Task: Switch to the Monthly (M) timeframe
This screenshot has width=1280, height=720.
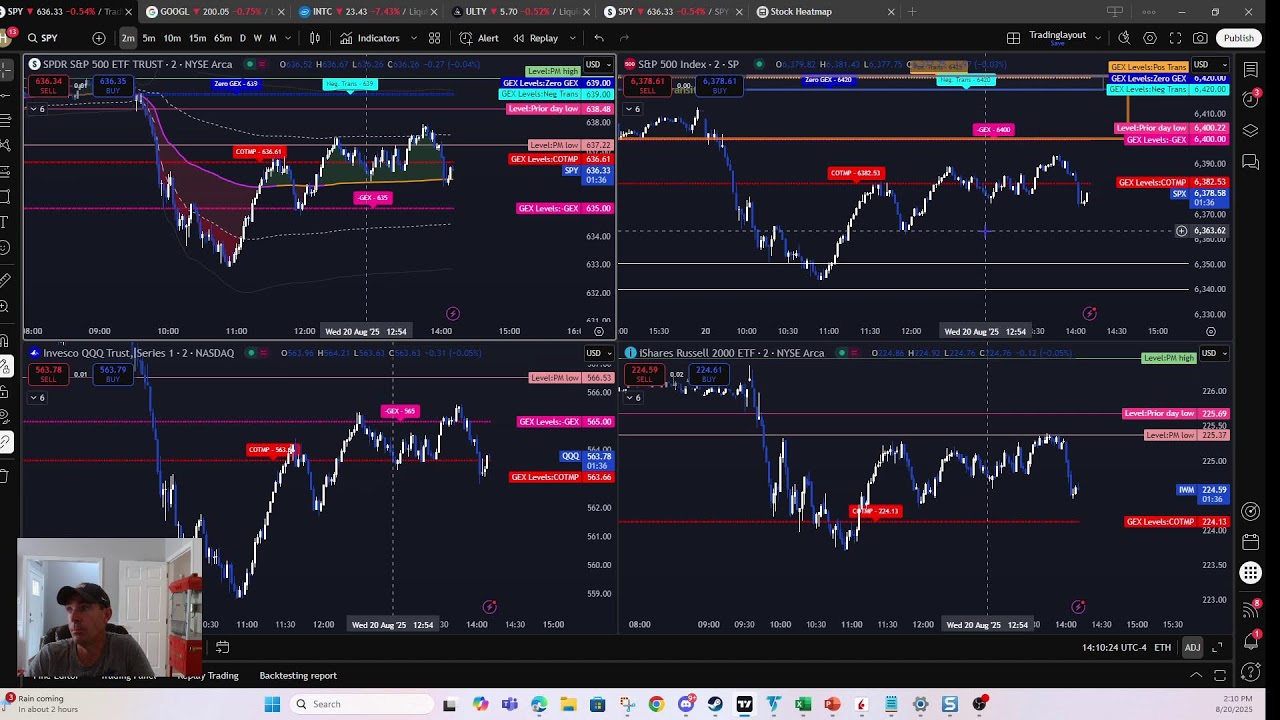Action: (272, 38)
